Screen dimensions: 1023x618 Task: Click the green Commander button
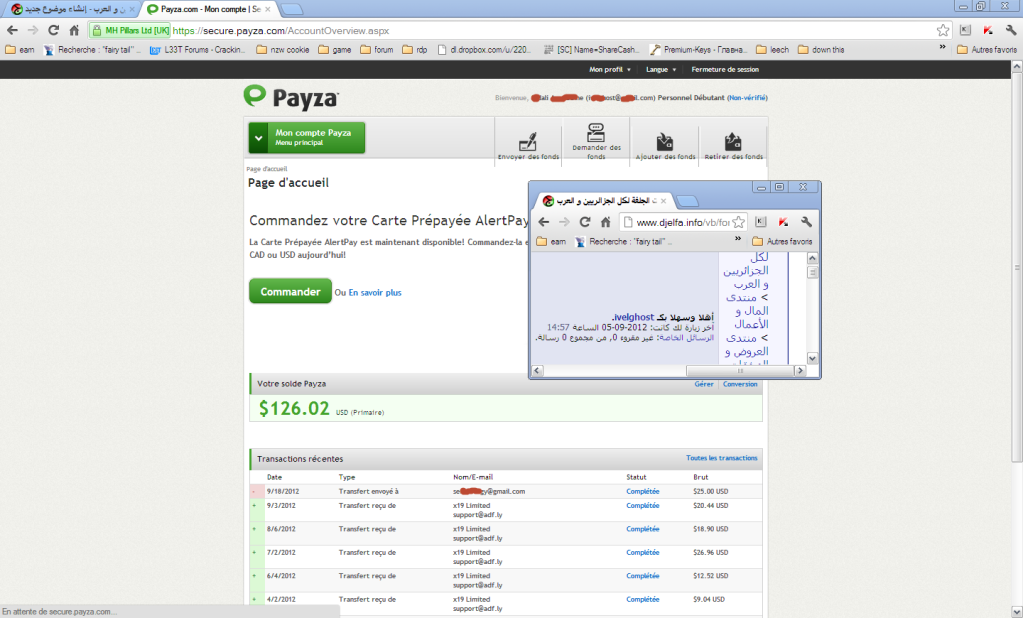coord(290,291)
